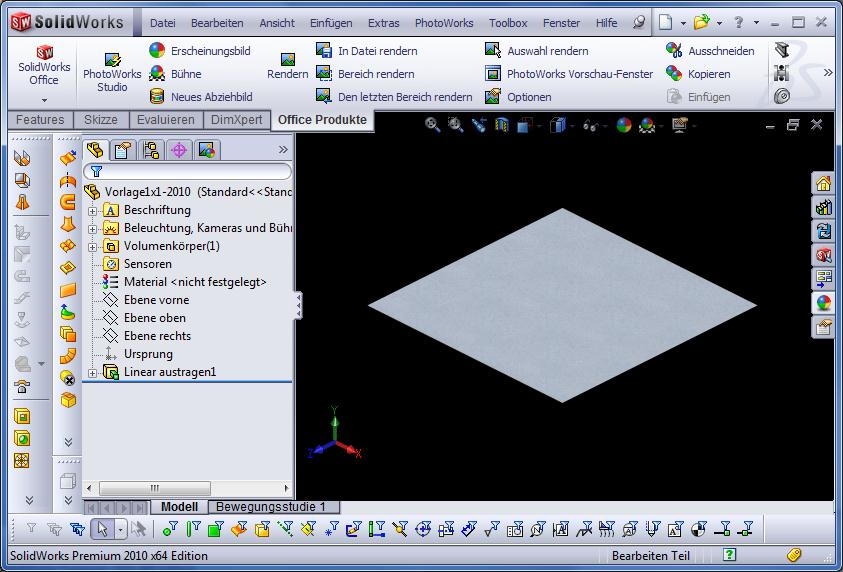Click the PhotoWorks Studio icon

point(112,61)
